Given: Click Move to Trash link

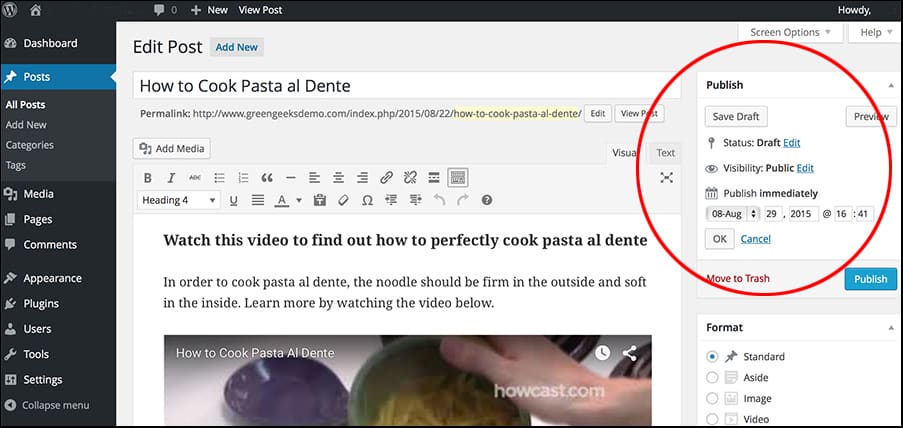Looking at the screenshot, I should (738, 279).
